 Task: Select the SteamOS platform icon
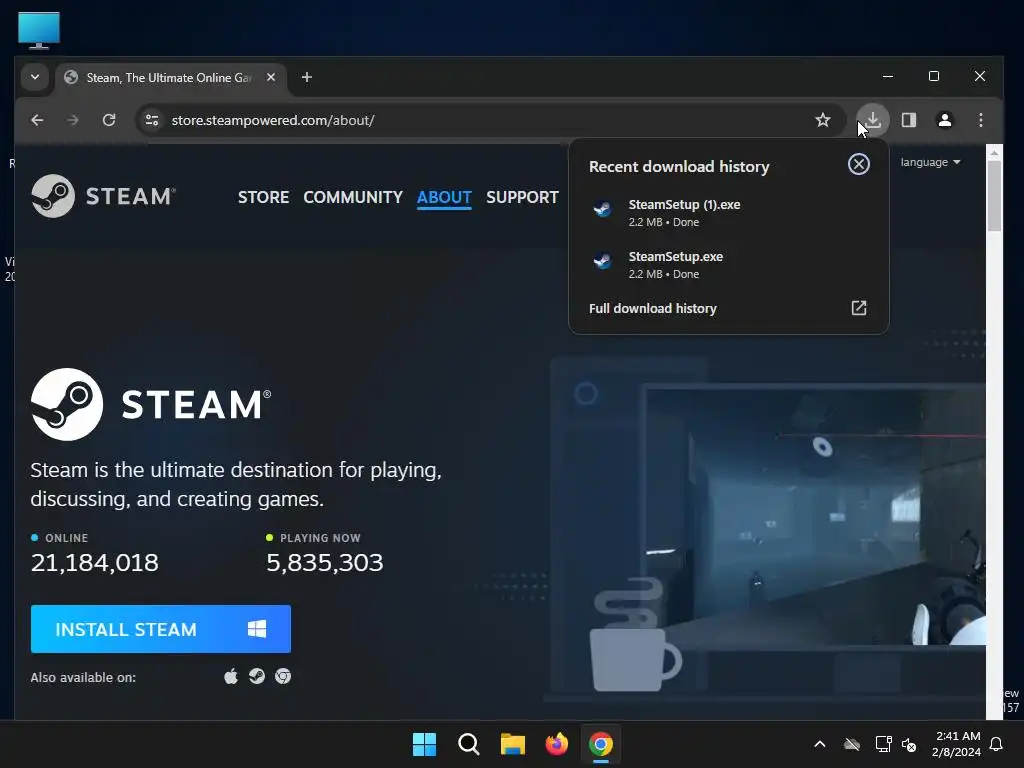pos(257,676)
